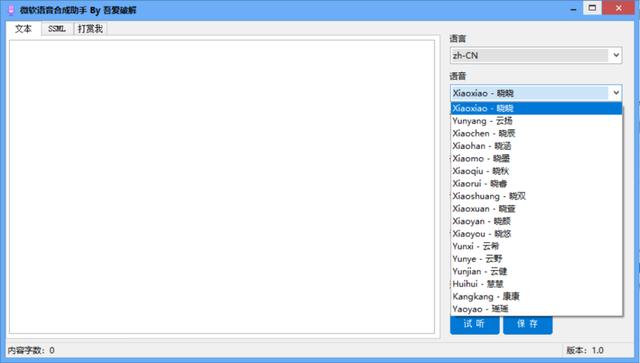The width and height of the screenshot is (640, 363).
Task: Click the app icon in the title bar
Action: [11, 10]
